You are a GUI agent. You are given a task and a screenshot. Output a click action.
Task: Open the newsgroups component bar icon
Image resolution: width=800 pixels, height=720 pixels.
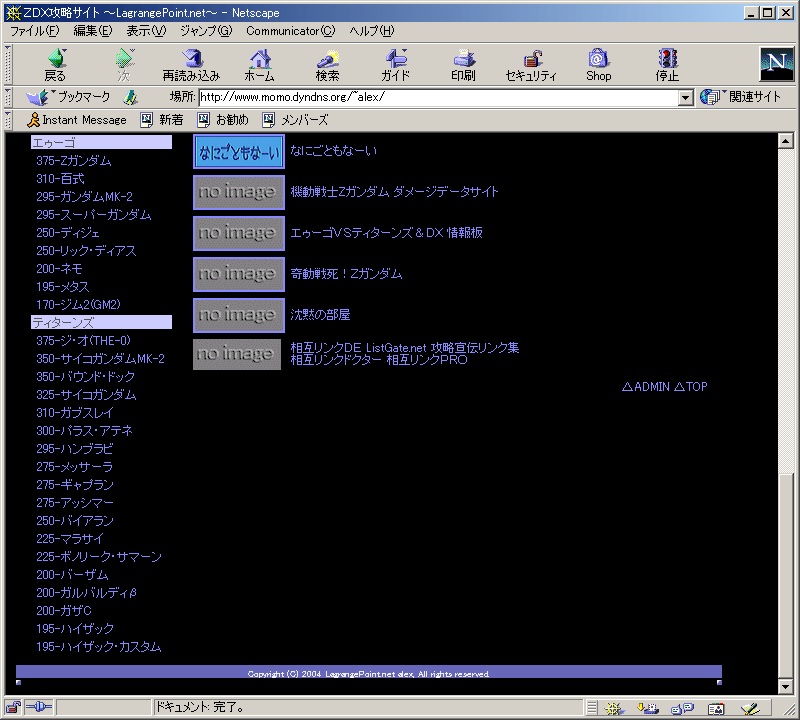(x=682, y=708)
